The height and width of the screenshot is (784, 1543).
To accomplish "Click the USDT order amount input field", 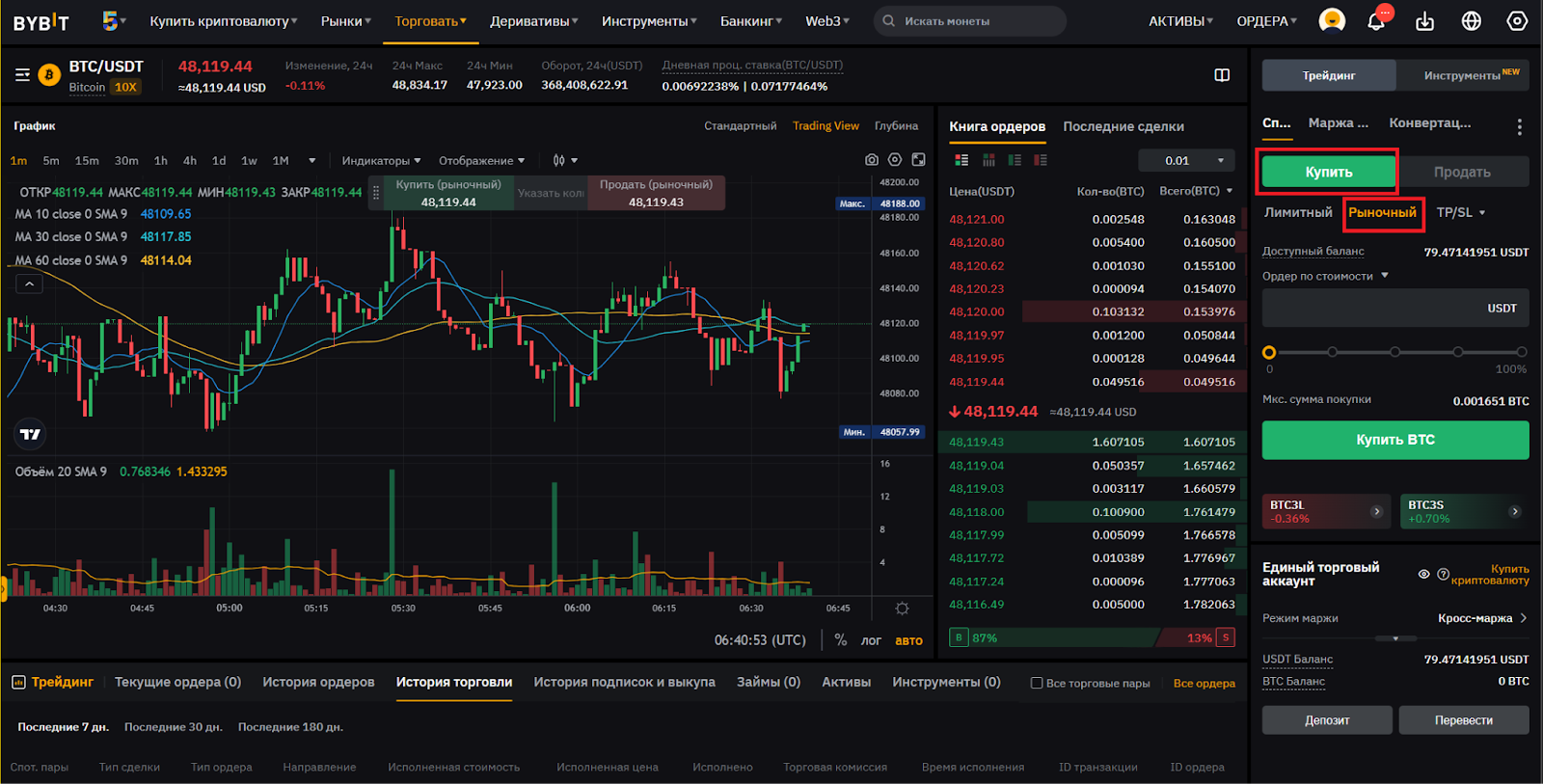I will [x=1395, y=309].
